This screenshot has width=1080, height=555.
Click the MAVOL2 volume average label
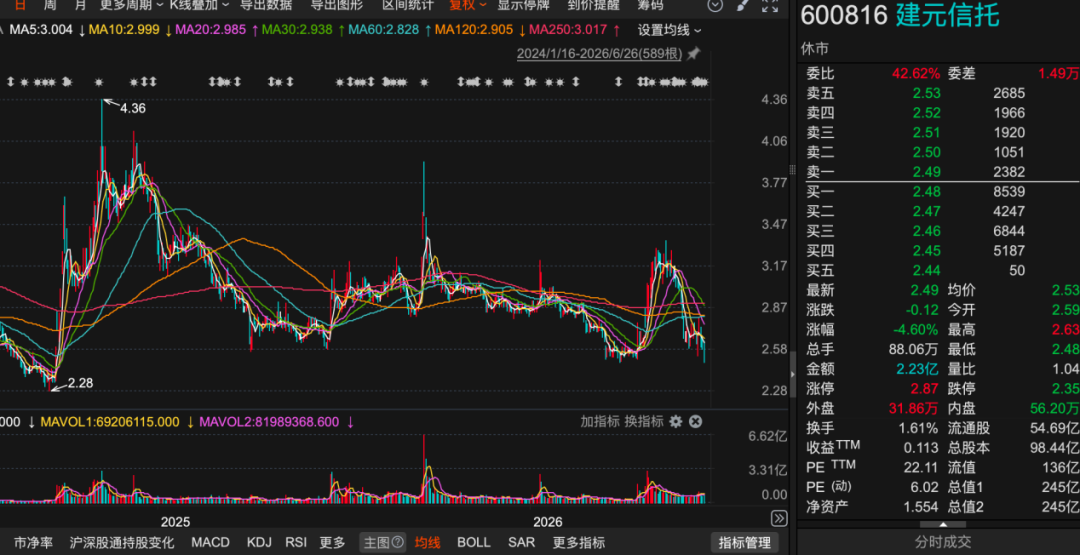pyautogui.click(x=269, y=421)
